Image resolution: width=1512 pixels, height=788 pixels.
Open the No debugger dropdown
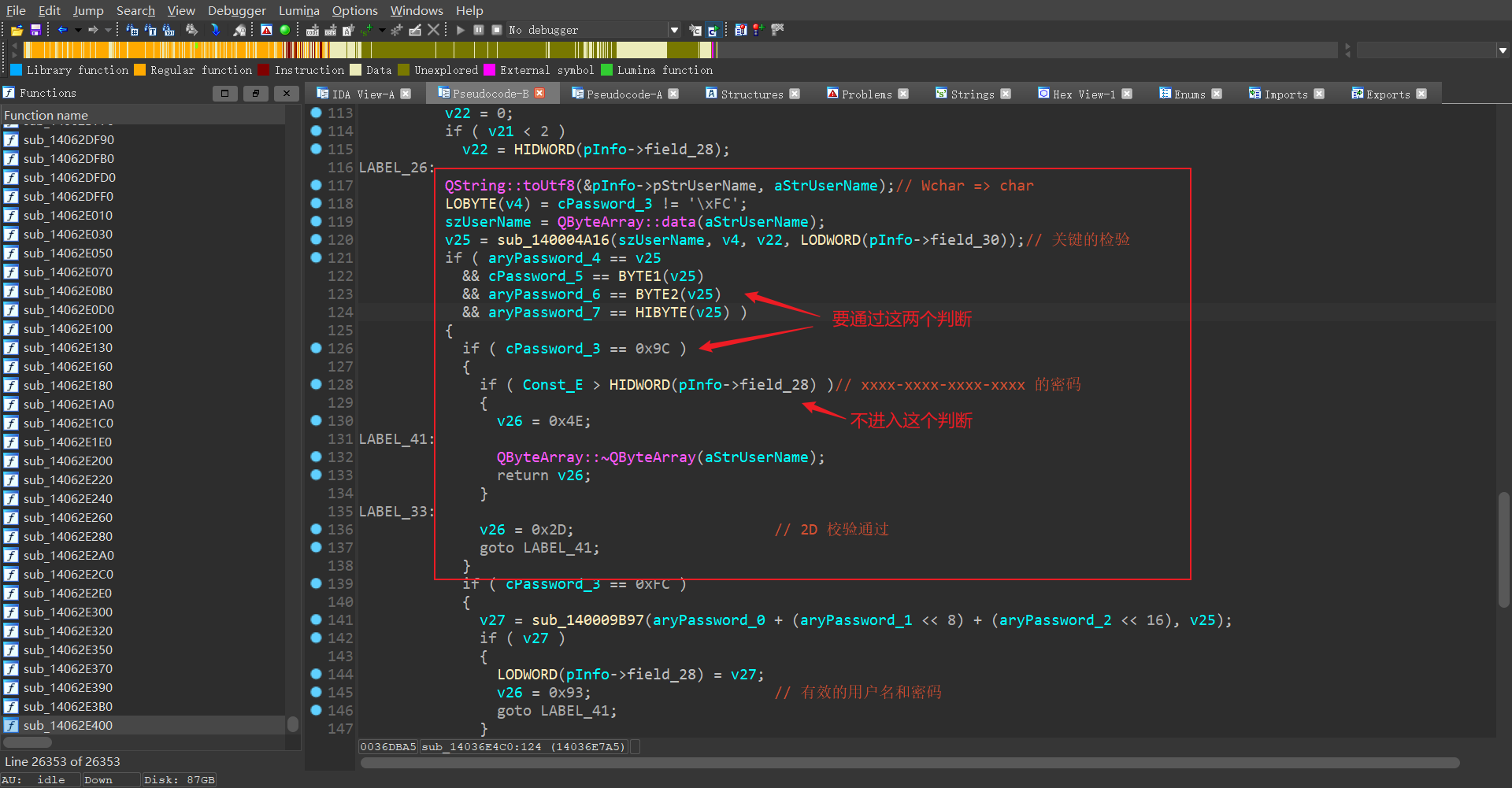[x=674, y=30]
